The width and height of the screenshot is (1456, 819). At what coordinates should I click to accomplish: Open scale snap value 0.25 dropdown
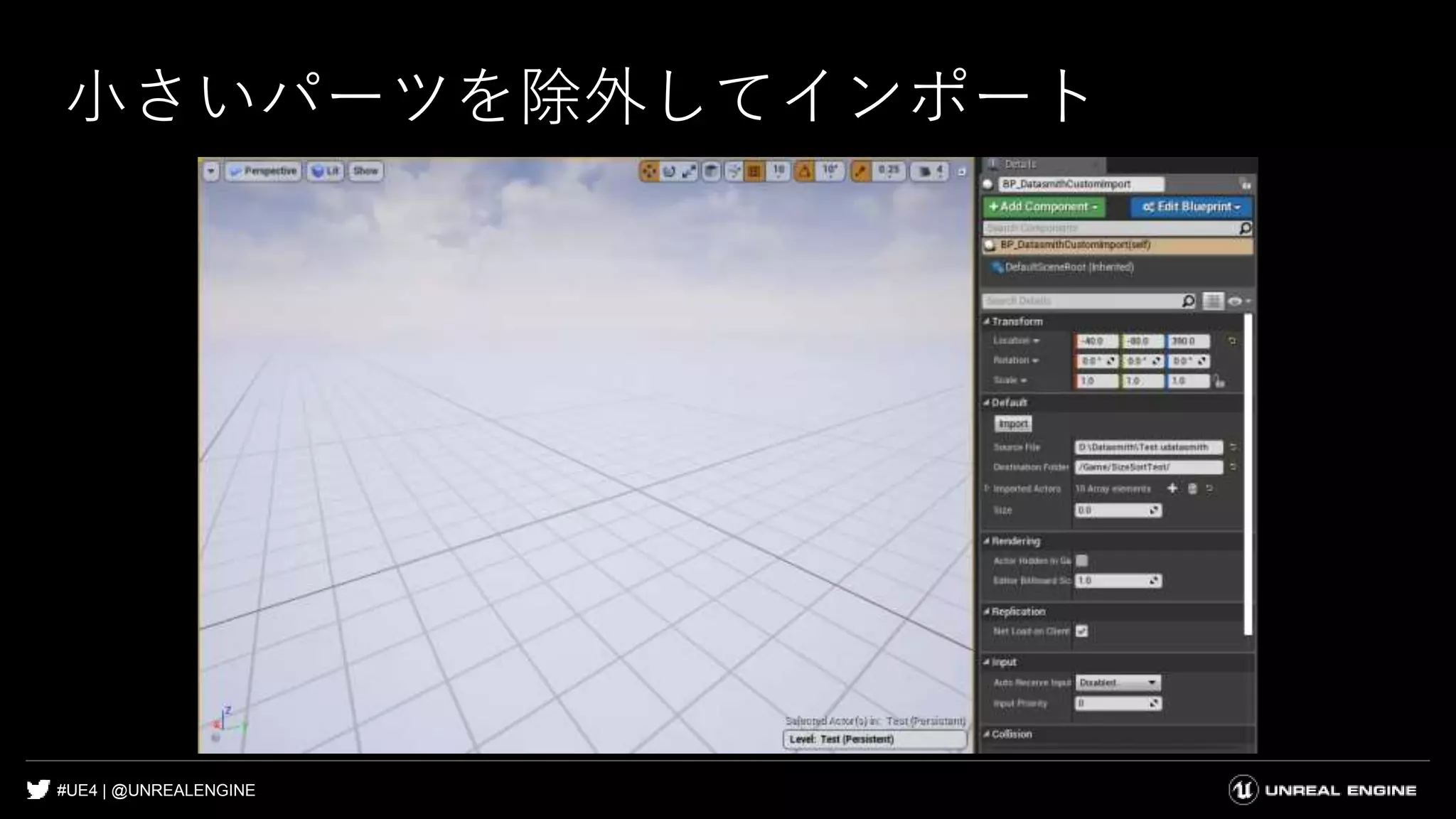(889, 171)
